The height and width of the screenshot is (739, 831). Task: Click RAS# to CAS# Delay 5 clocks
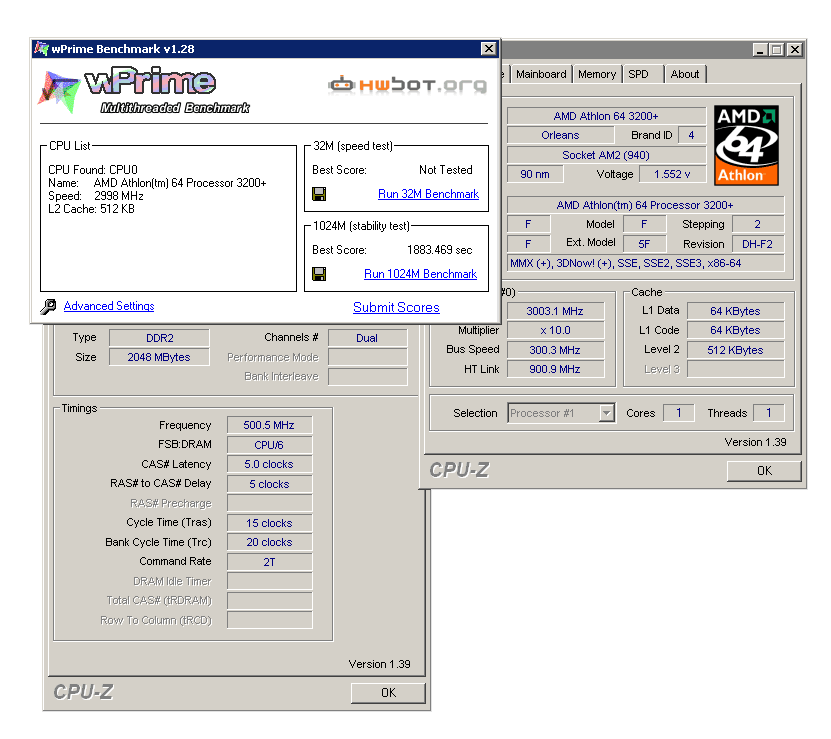tap(269, 484)
